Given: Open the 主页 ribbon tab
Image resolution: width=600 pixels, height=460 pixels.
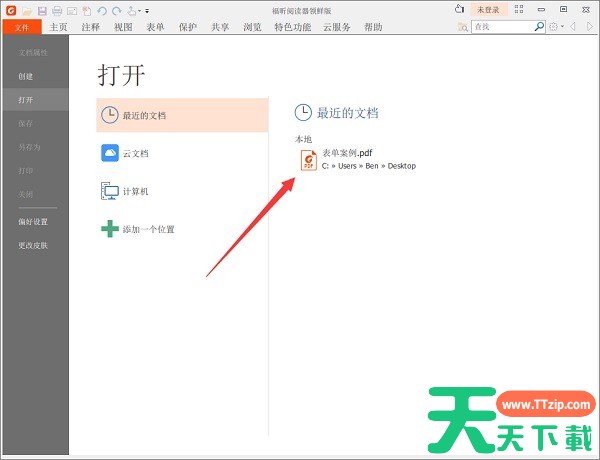Looking at the screenshot, I should pyautogui.click(x=59, y=27).
